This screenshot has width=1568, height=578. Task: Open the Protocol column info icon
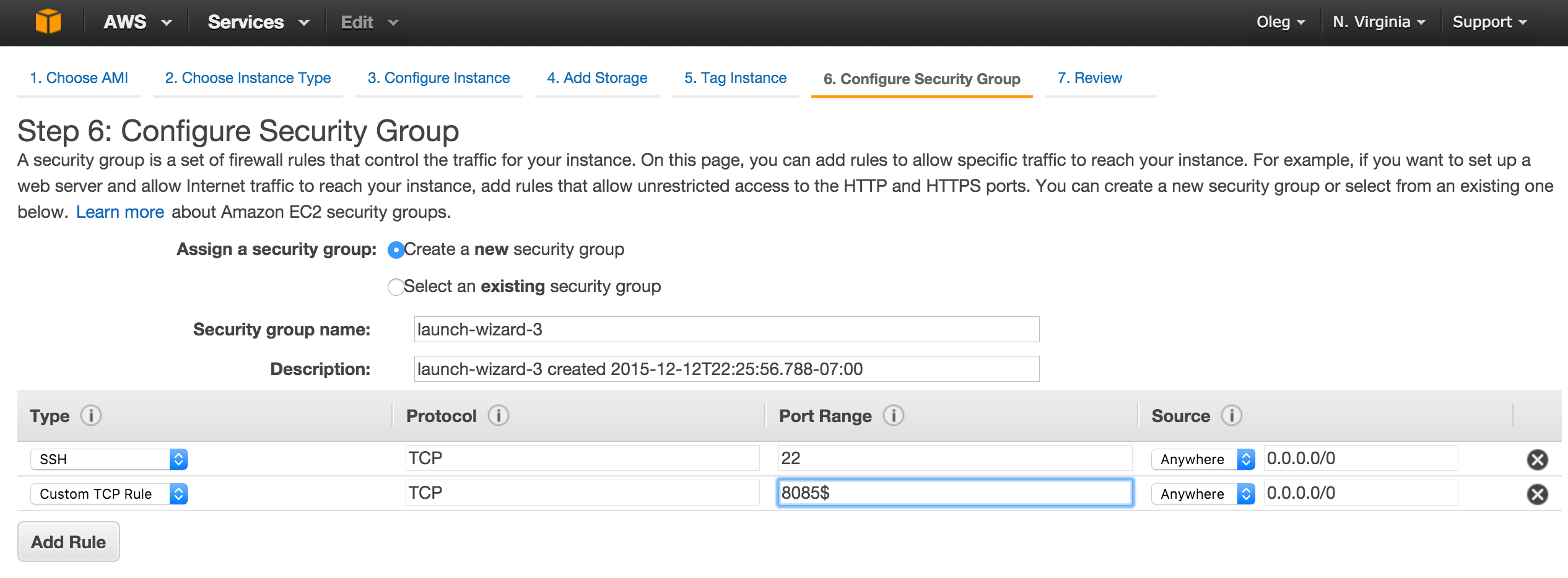(x=499, y=416)
